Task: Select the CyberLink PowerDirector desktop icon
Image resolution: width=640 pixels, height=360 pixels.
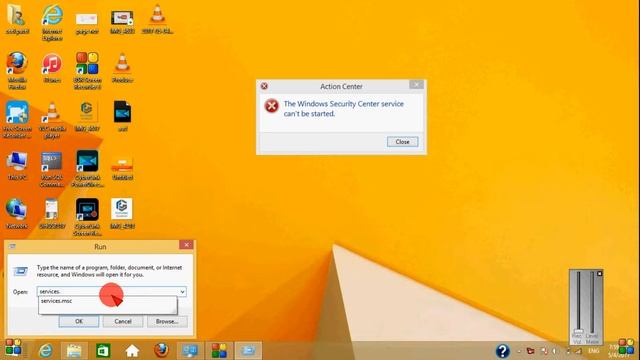Action: coord(87,169)
